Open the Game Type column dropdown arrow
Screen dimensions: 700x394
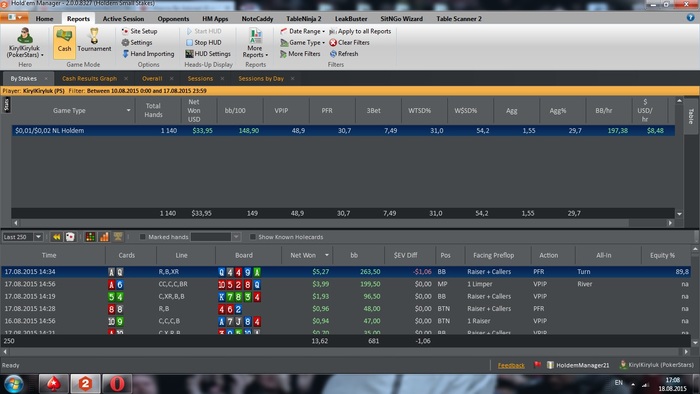(129, 111)
